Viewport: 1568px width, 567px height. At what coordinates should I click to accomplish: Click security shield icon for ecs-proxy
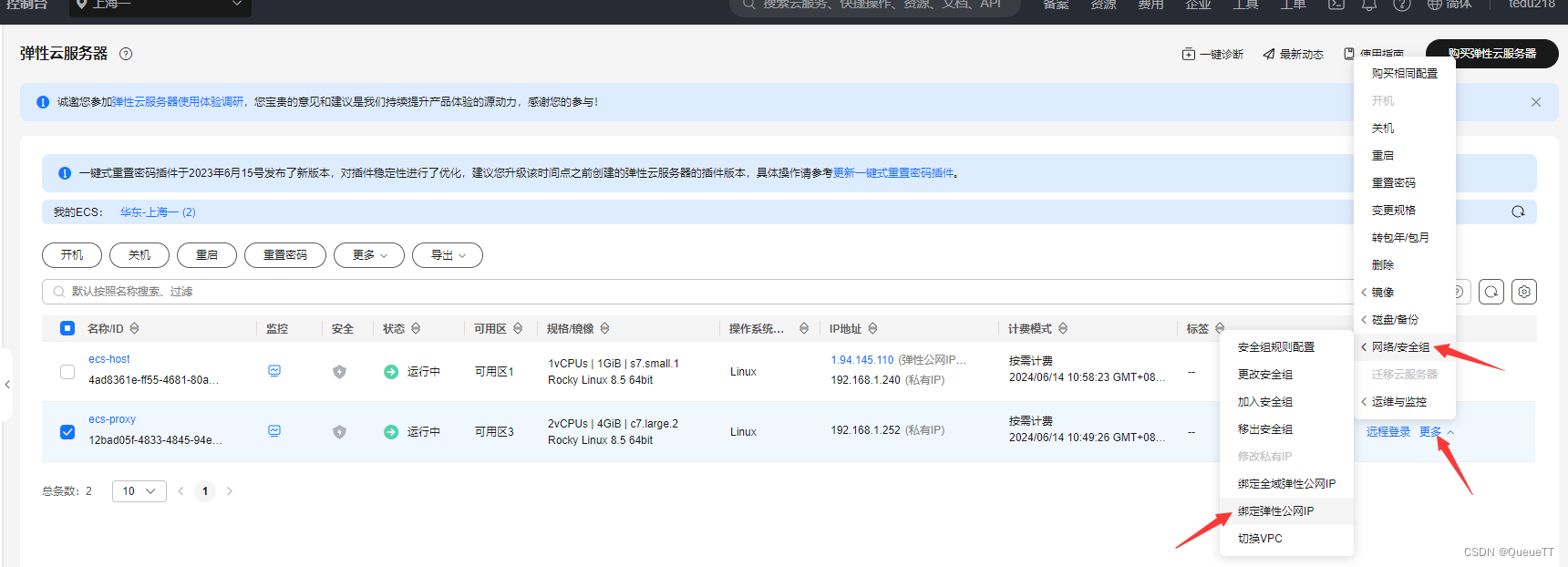(339, 432)
